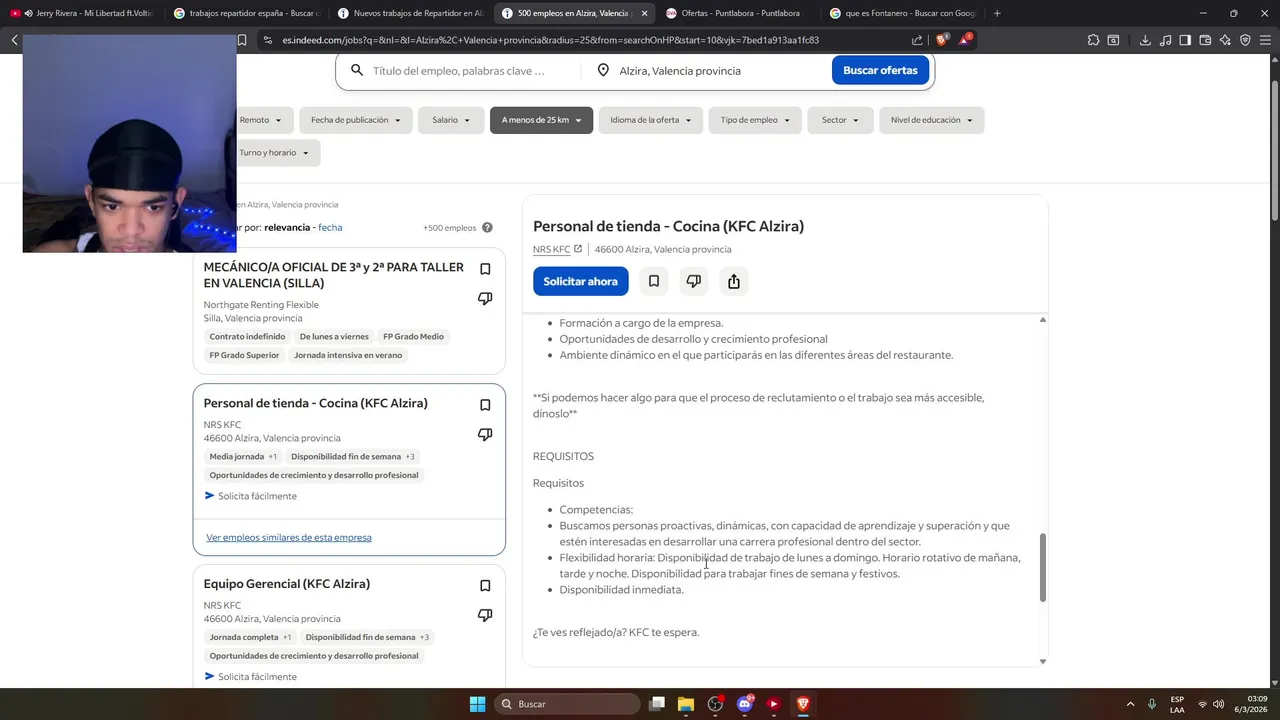The image size is (1280, 720).
Task: Open the NRS KFC external link icon
Action: [578, 249]
